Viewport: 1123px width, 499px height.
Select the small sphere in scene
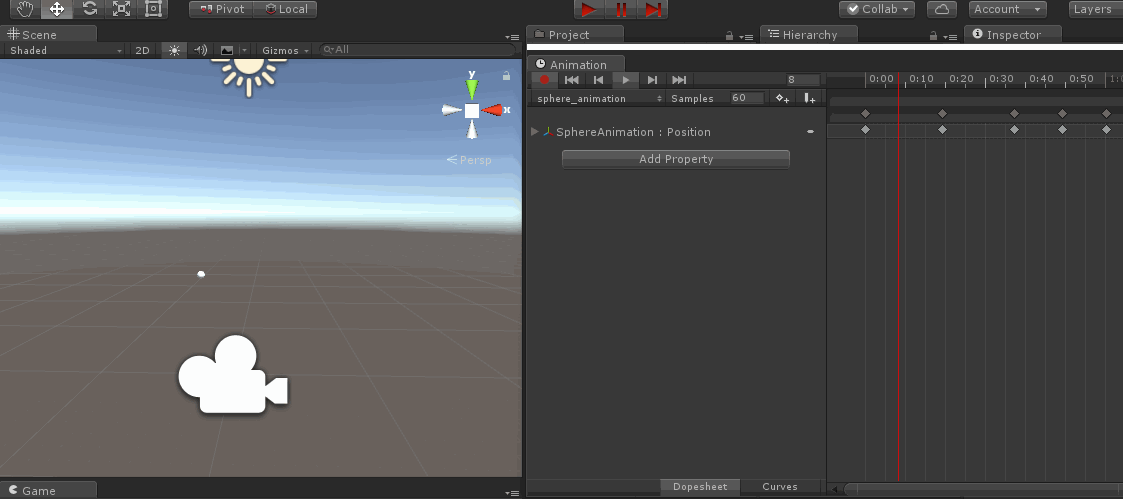(x=201, y=274)
